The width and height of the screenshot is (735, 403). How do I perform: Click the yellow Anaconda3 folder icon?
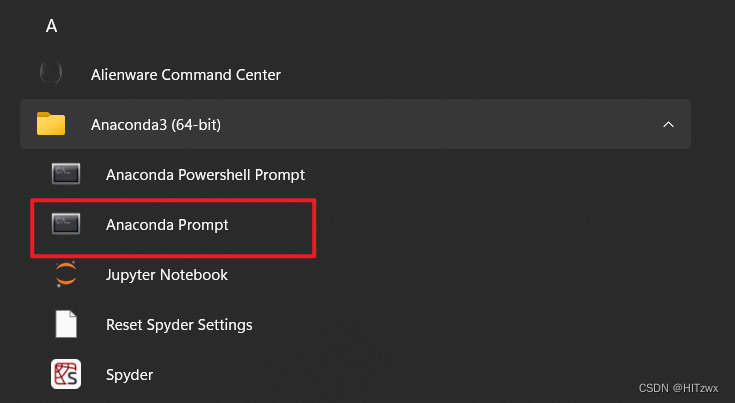51,124
